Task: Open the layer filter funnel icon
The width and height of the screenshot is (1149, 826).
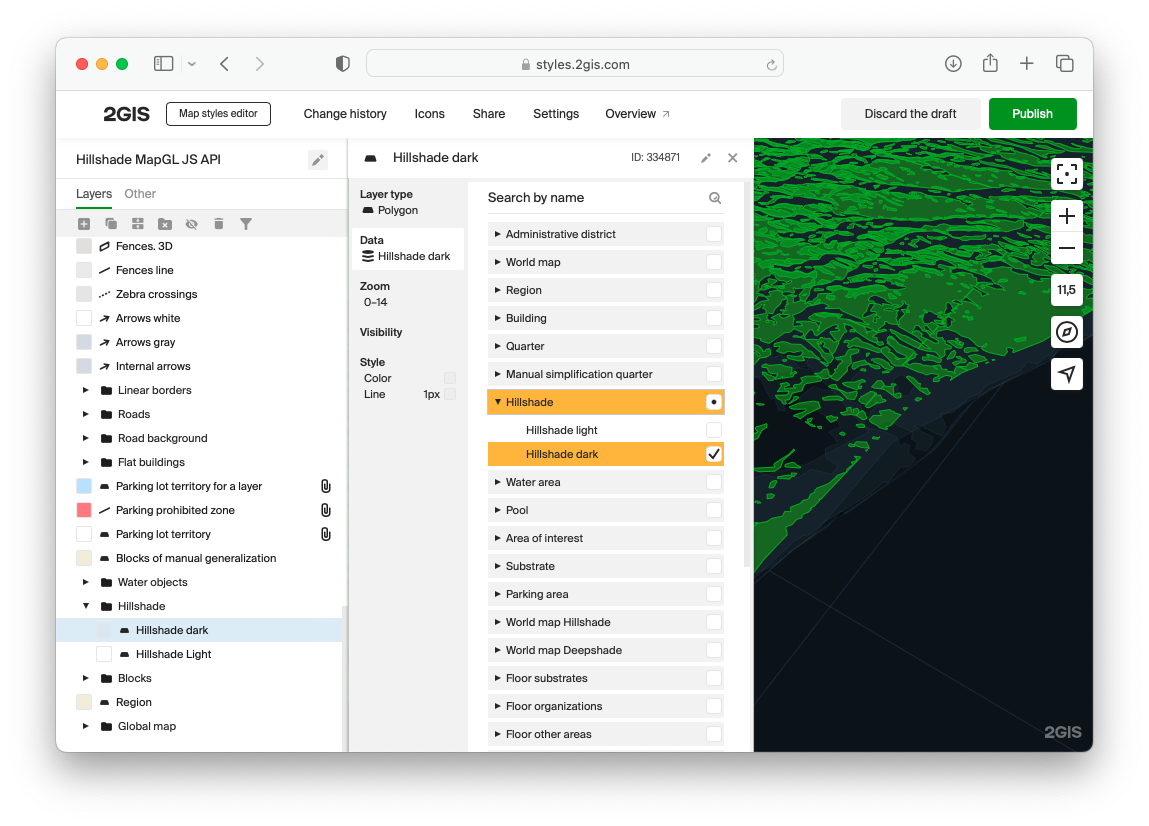Action: 246,224
